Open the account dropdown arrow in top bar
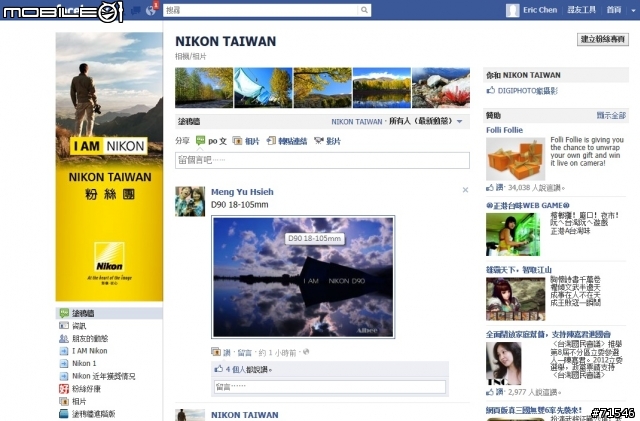 click(633, 10)
